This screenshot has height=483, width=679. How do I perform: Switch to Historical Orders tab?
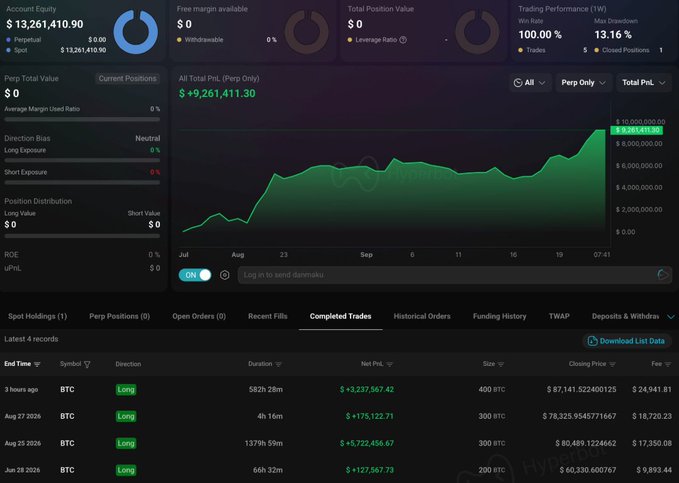pyautogui.click(x=422, y=316)
